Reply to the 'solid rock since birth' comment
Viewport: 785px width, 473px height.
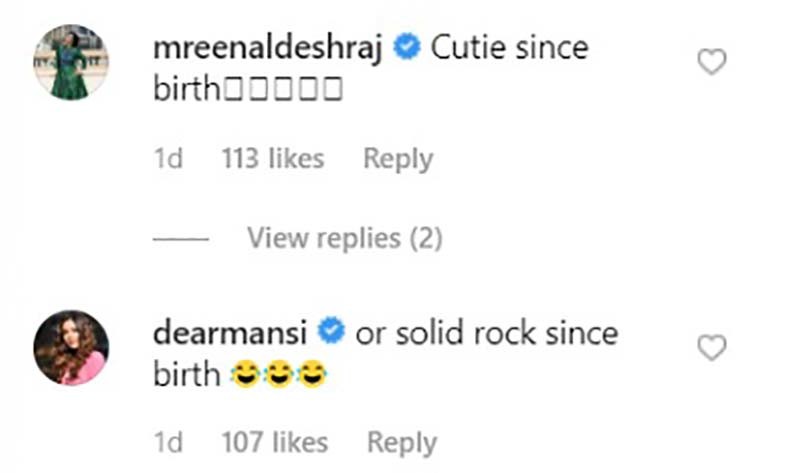tap(402, 443)
